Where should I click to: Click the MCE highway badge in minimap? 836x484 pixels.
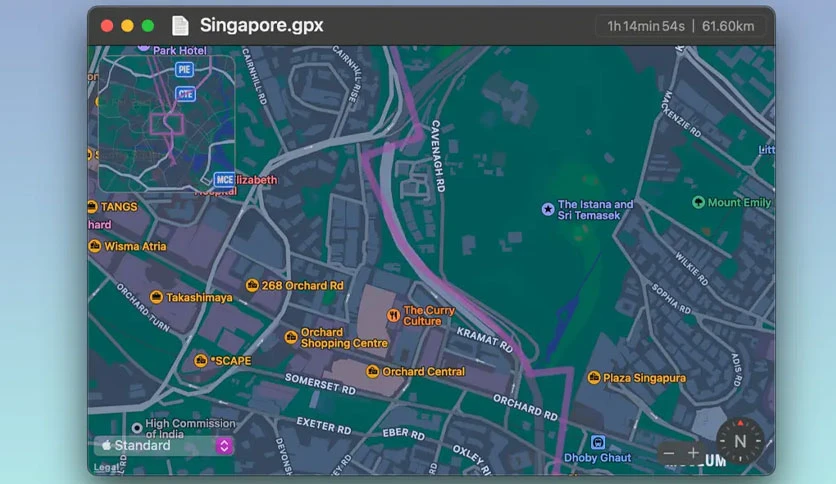tap(224, 180)
